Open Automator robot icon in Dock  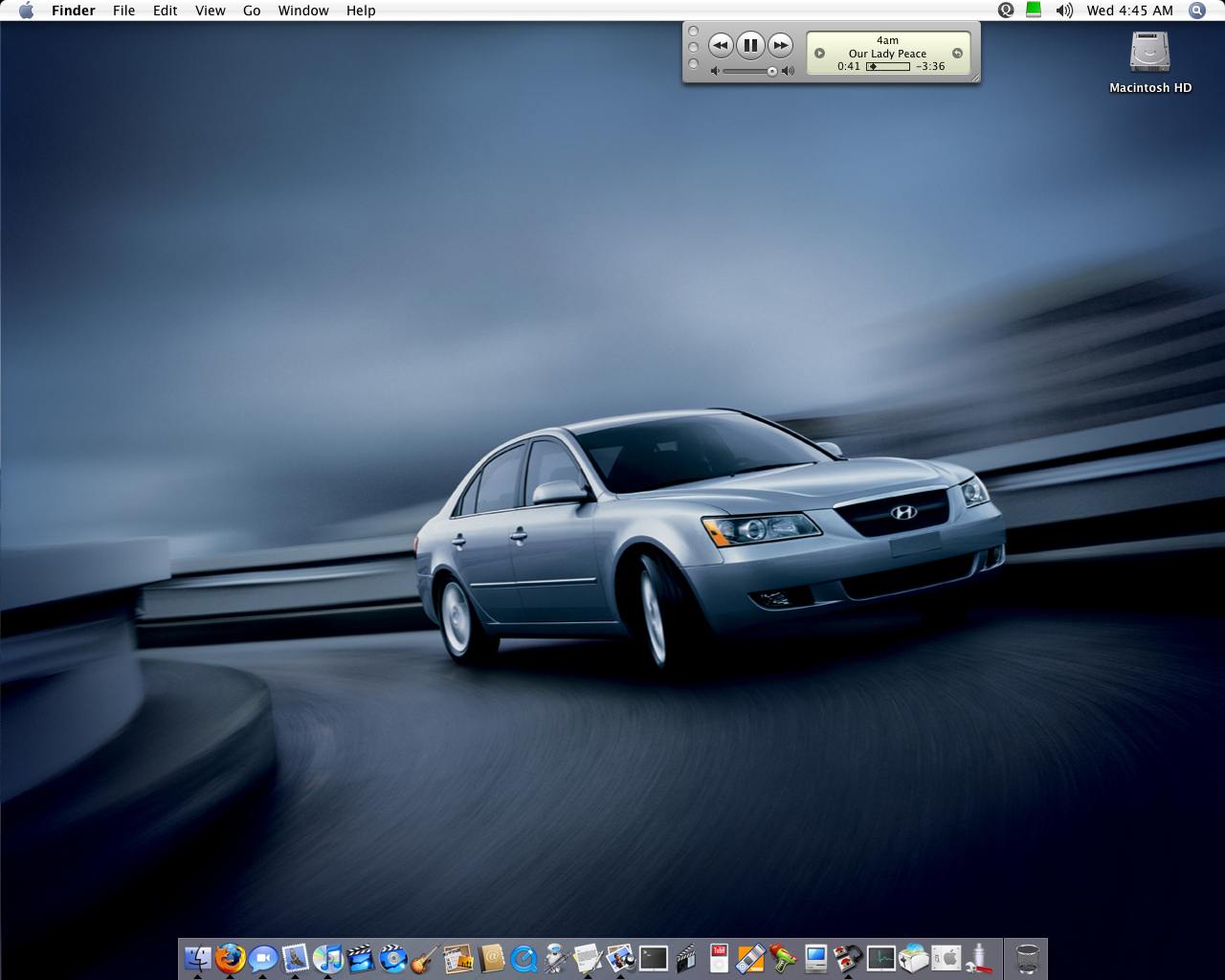[x=556, y=958]
